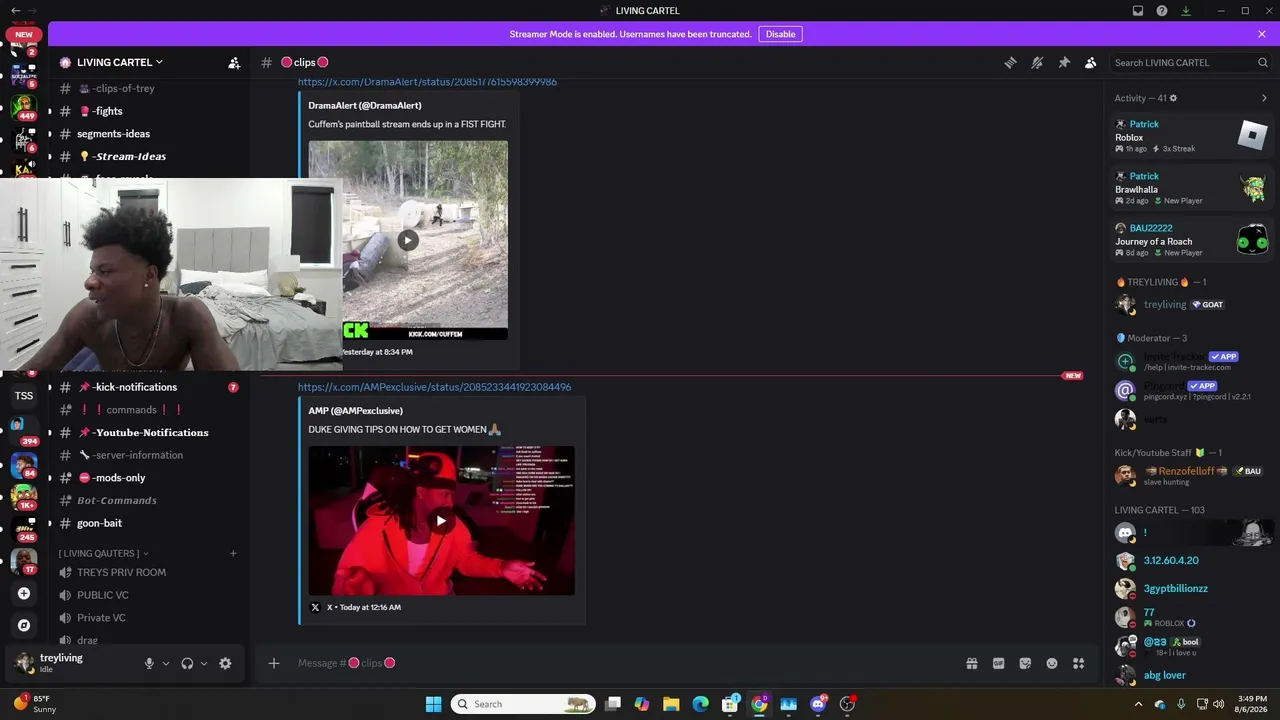
Task: Open Activity settings gear icon
Action: point(1173,98)
